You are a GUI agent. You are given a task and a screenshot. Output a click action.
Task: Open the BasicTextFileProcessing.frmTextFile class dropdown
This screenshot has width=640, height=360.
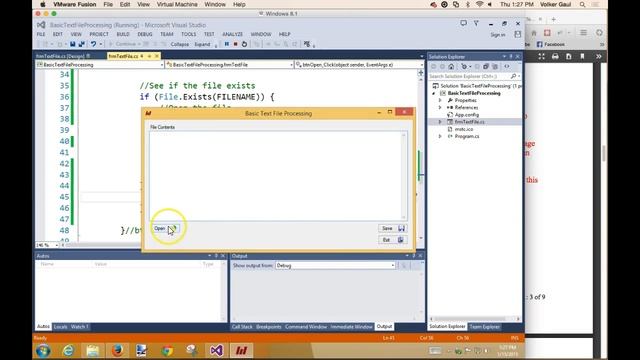click(x=229, y=65)
